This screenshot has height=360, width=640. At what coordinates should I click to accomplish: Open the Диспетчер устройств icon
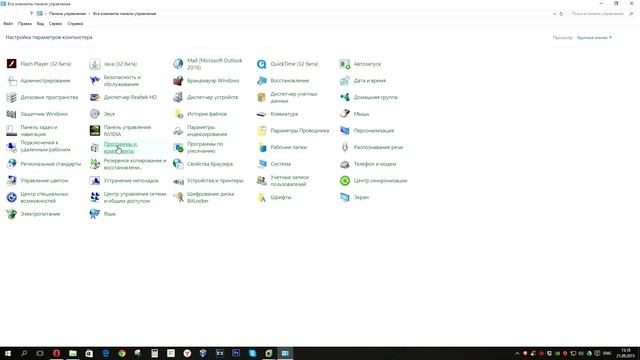(178, 97)
